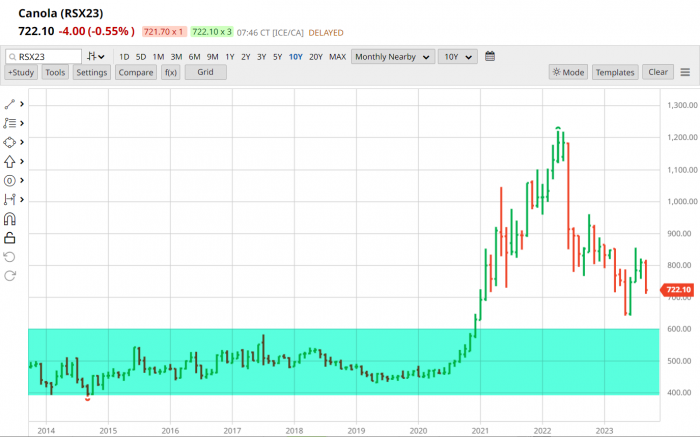Click the f(x) expressions button
Screen dimensions: 700x437
tap(171, 72)
